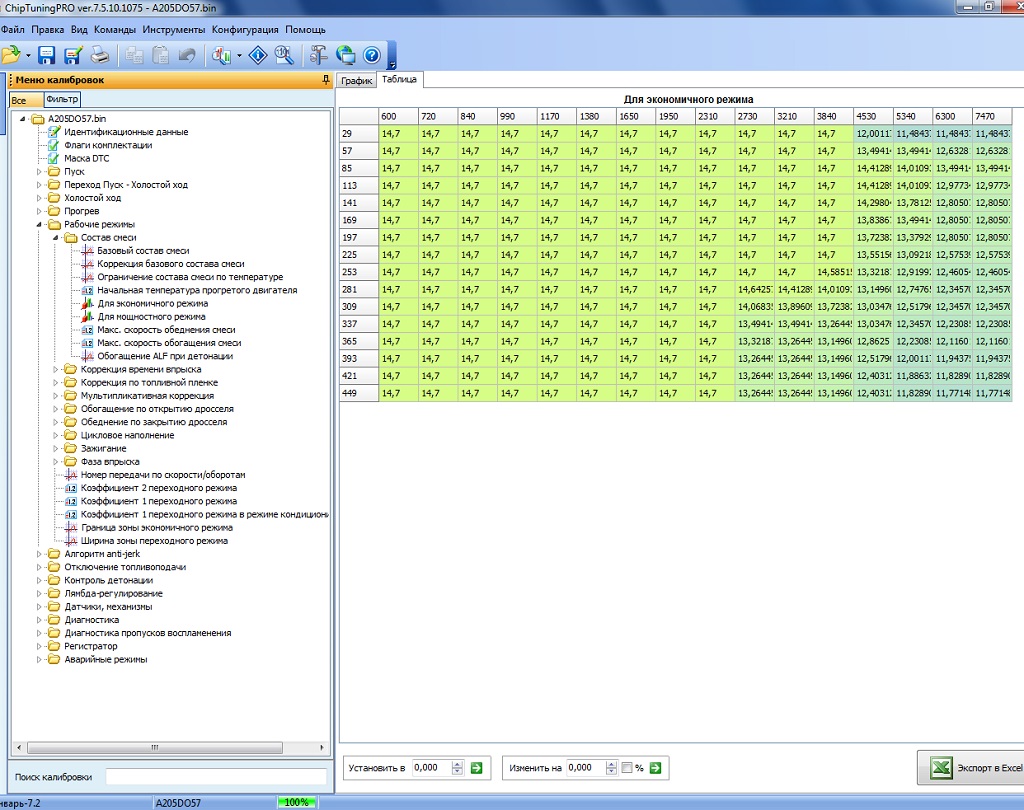
Task: Click the globe with monitor icon
Action: tap(345, 56)
